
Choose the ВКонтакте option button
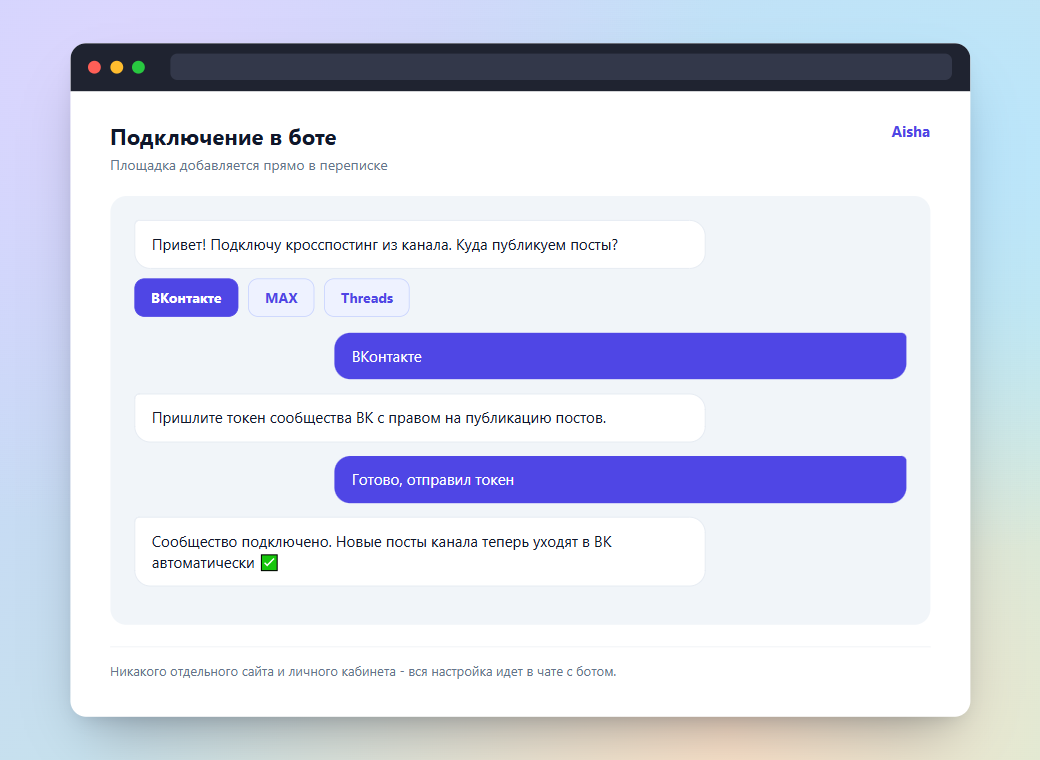[186, 298]
